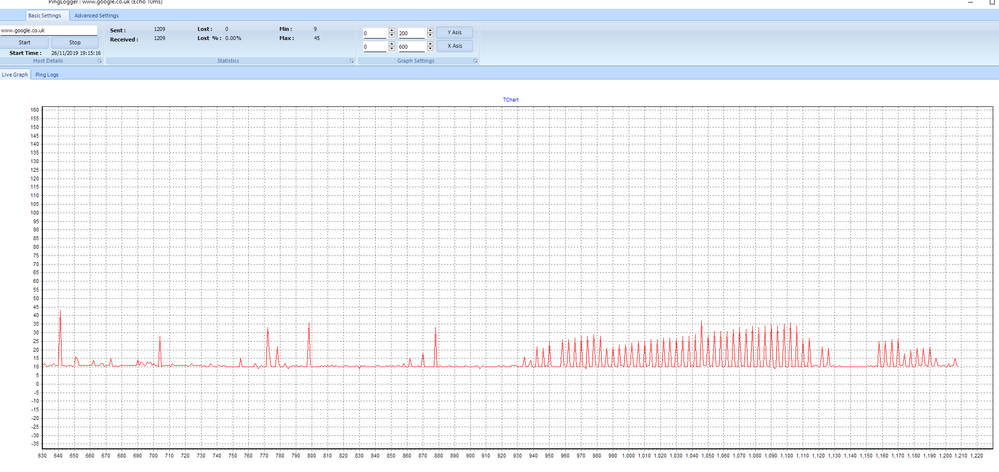999x472 pixels.
Task: Open the Ping Logs tab
Action: [47, 75]
